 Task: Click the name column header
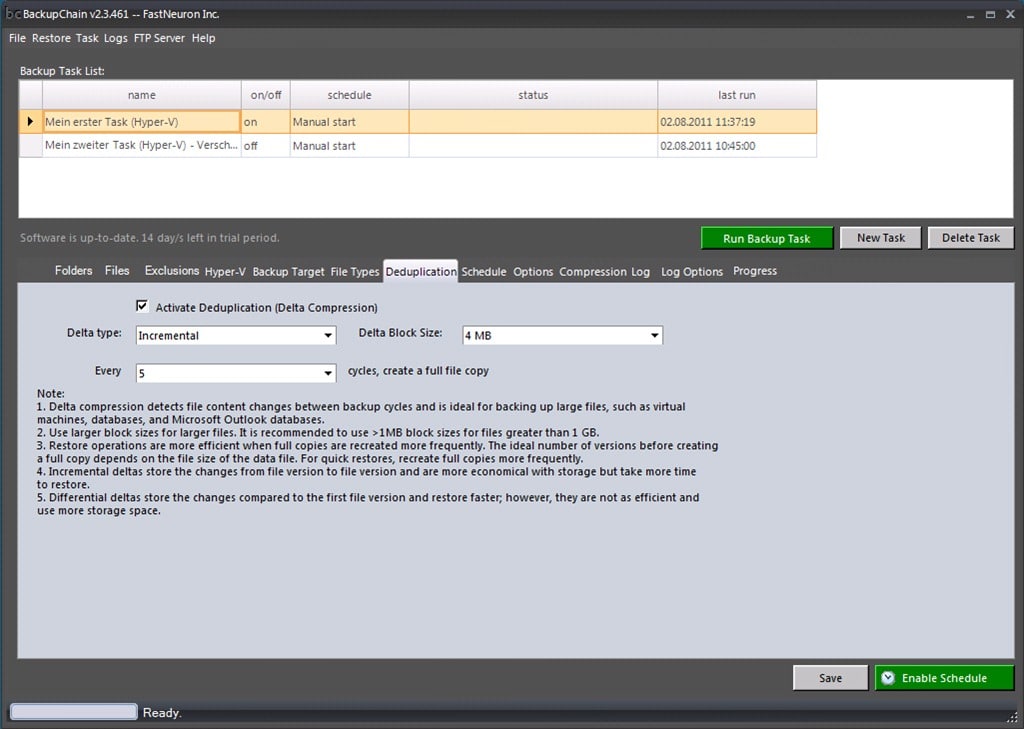click(x=142, y=95)
